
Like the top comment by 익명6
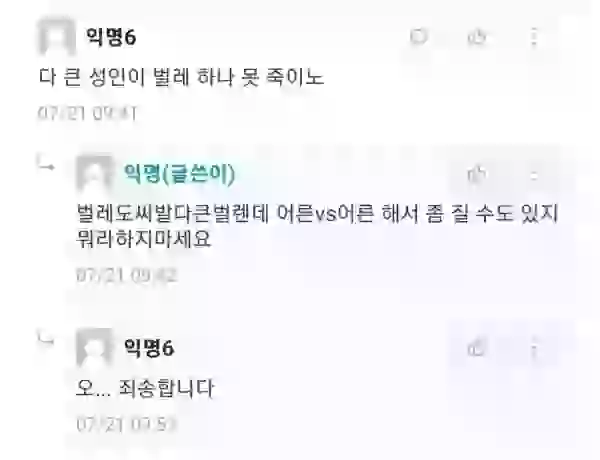[x=477, y=37]
